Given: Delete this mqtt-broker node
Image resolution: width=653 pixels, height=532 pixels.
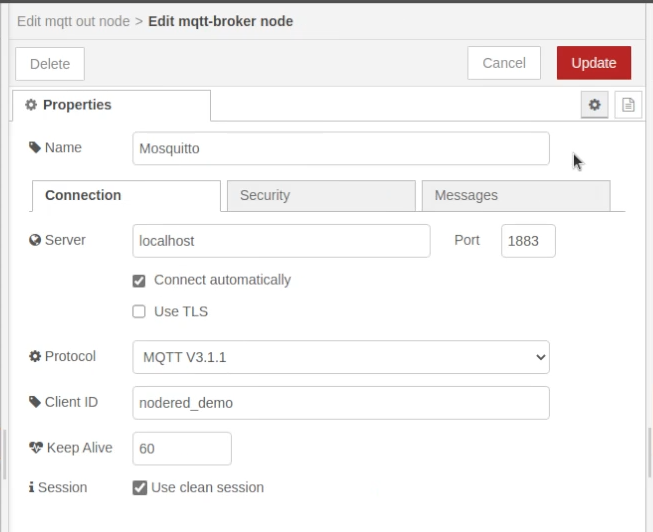Looking at the screenshot, I should pyautogui.click(x=50, y=64).
